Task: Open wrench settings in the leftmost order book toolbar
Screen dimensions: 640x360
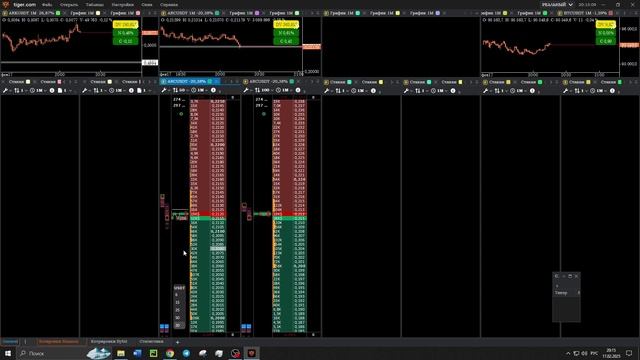Action: (5, 90)
